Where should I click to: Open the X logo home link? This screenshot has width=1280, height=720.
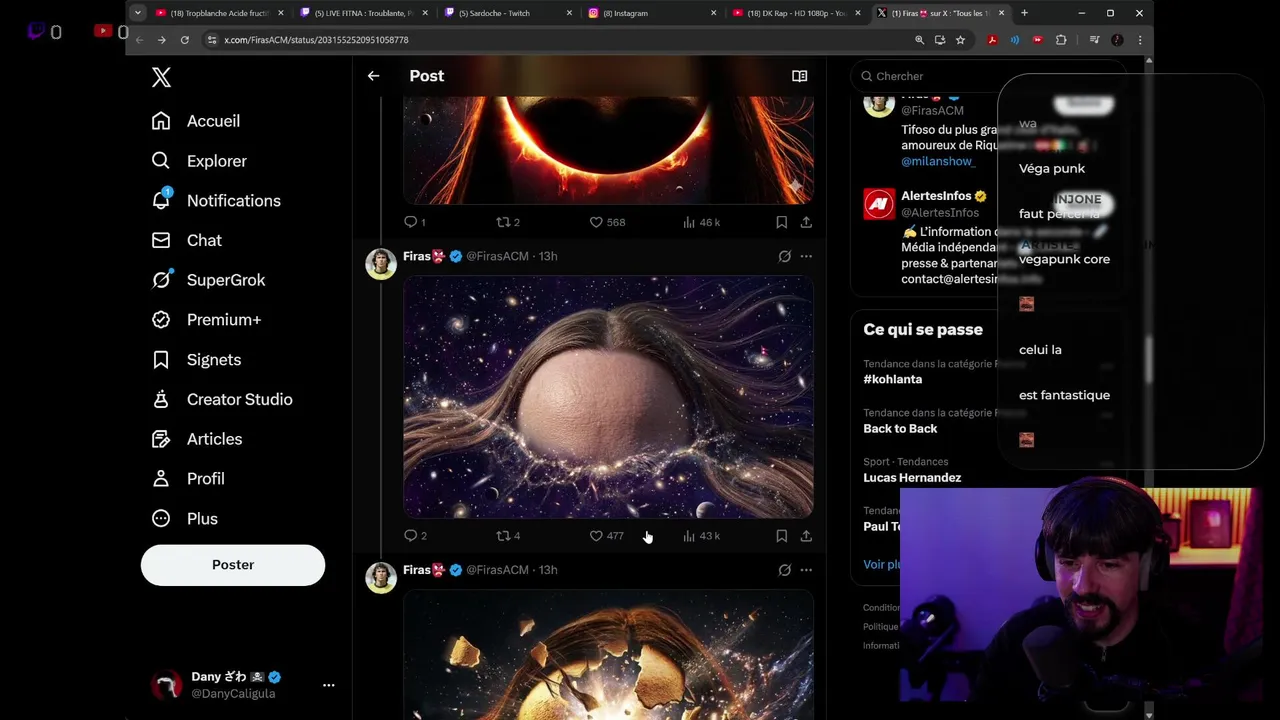click(x=161, y=78)
